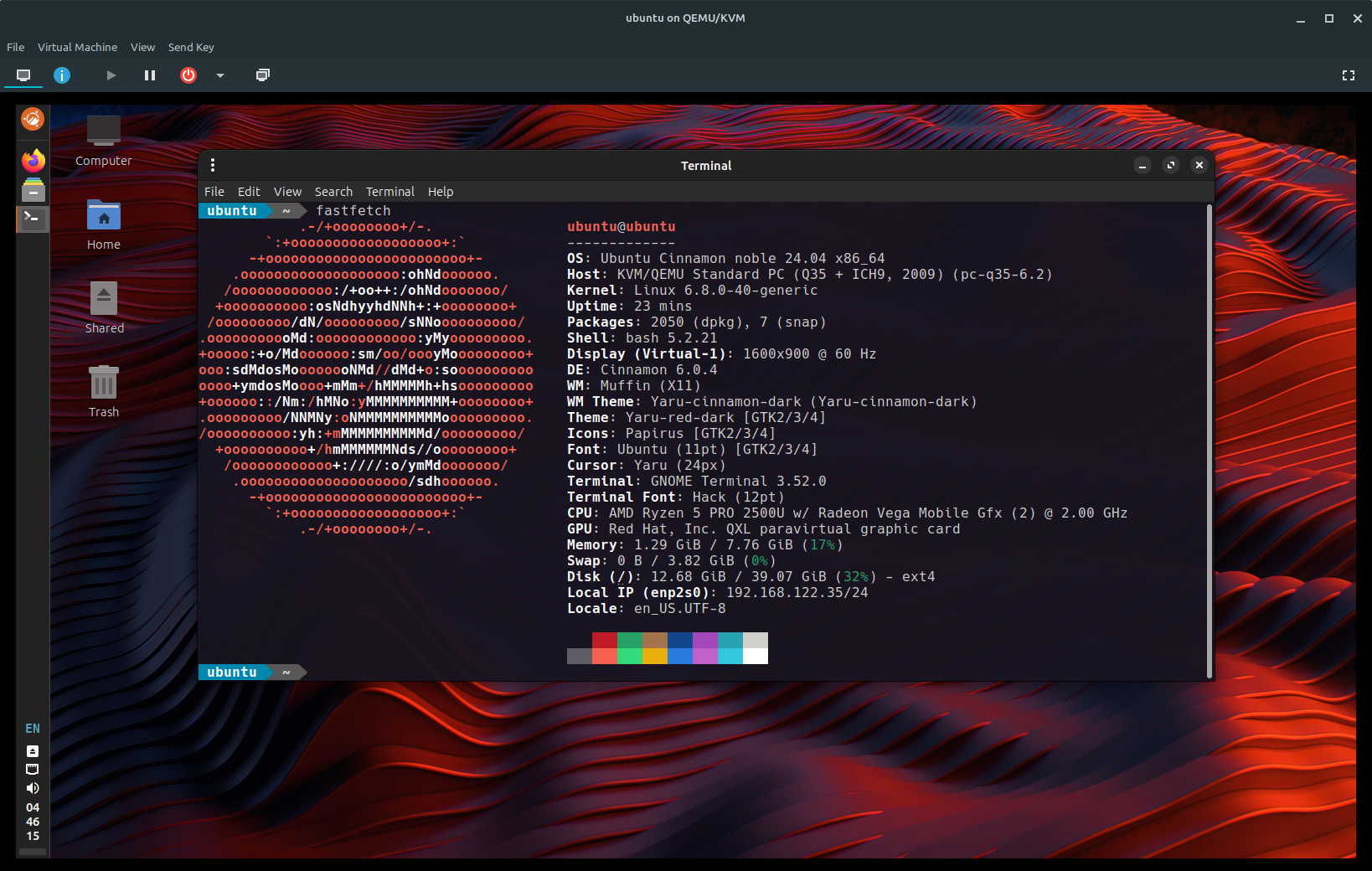Image resolution: width=1372 pixels, height=871 pixels.
Task: Click the "Local IP (enp2s0)" line
Action: (x=718, y=593)
